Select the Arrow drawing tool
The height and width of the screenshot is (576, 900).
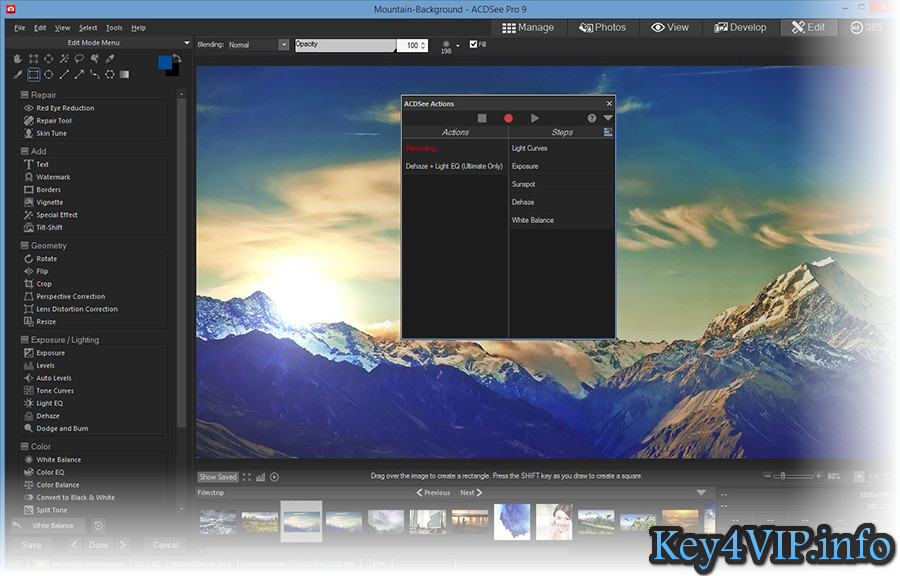[79, 75]
